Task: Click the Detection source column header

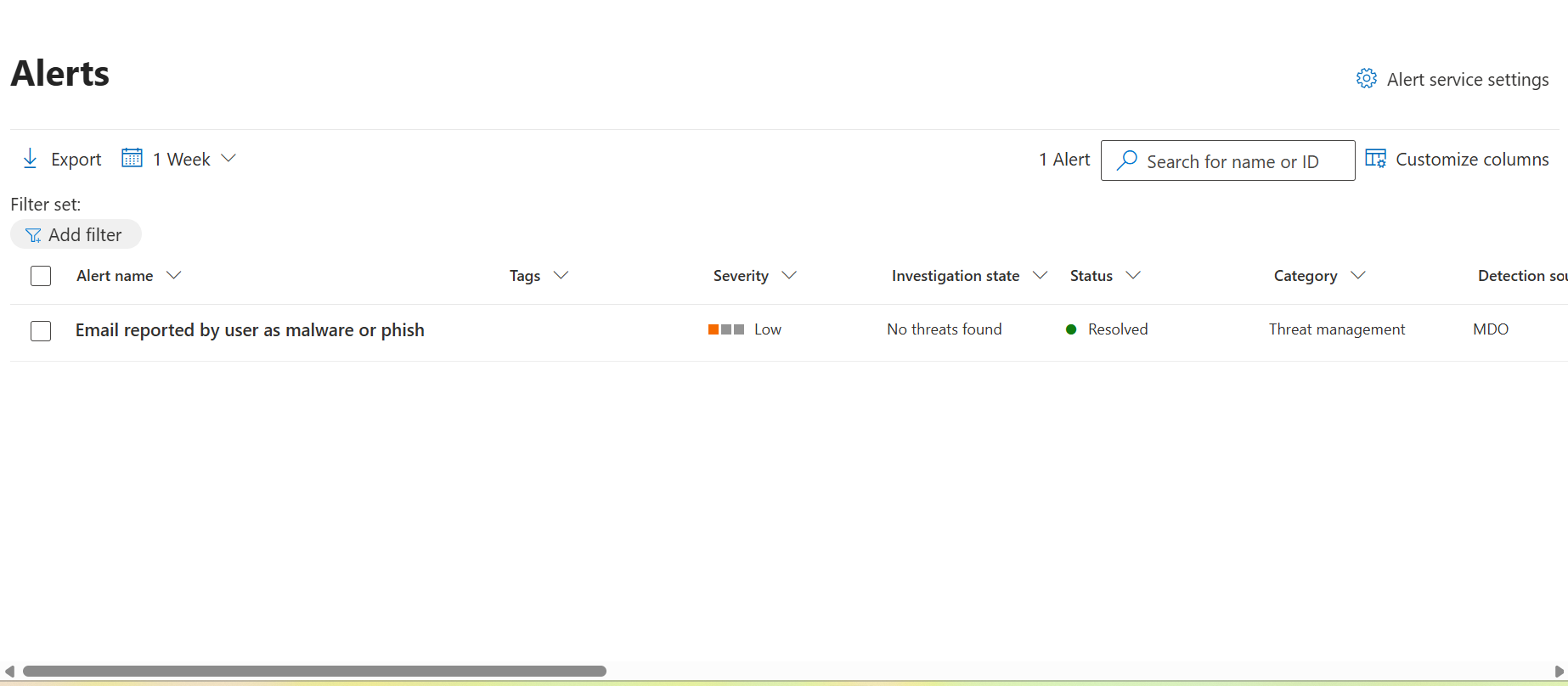Action: [1522, 276]
